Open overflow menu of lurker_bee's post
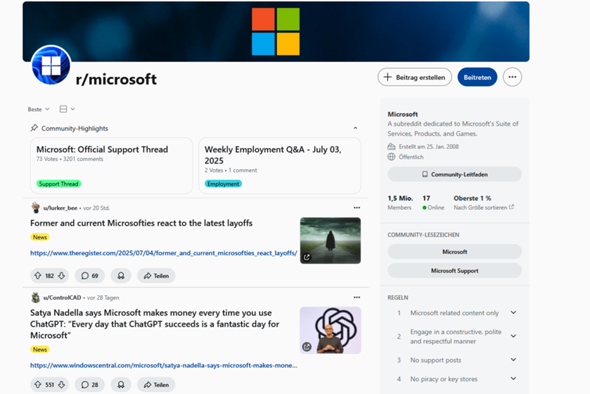The width and height of the screenshot is (590, 394). point(357,208)
